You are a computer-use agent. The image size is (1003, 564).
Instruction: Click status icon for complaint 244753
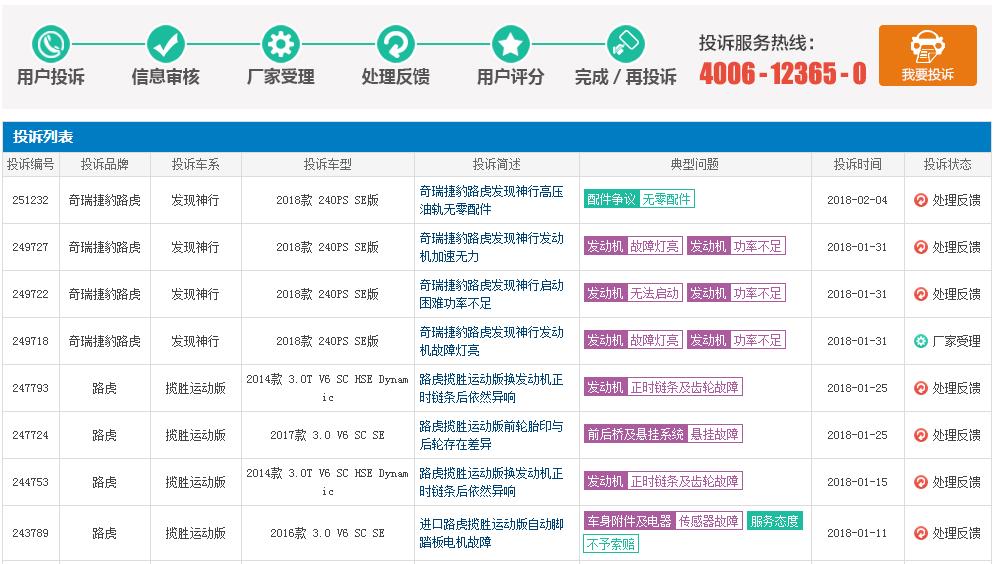pyautogui.click(x=920, y=482)
